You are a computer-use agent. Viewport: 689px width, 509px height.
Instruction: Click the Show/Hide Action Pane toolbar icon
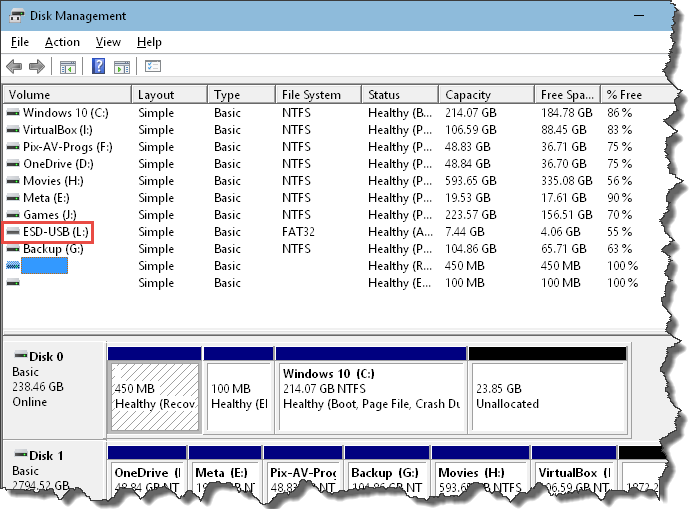click(x=122, y=67)
